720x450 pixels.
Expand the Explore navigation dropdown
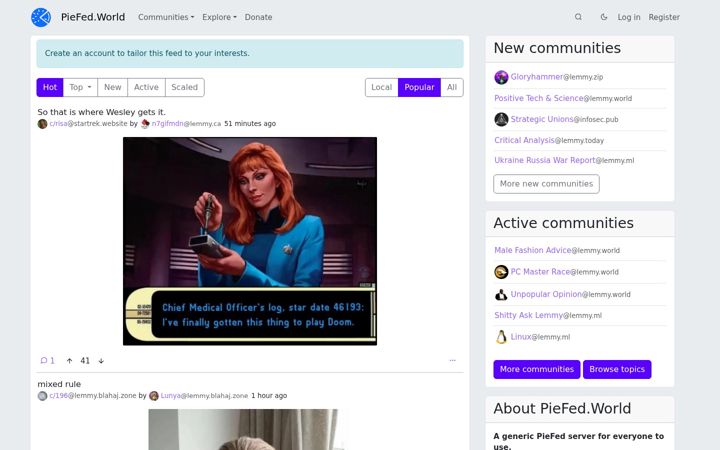pyautogui.click(x=219, y=17)
